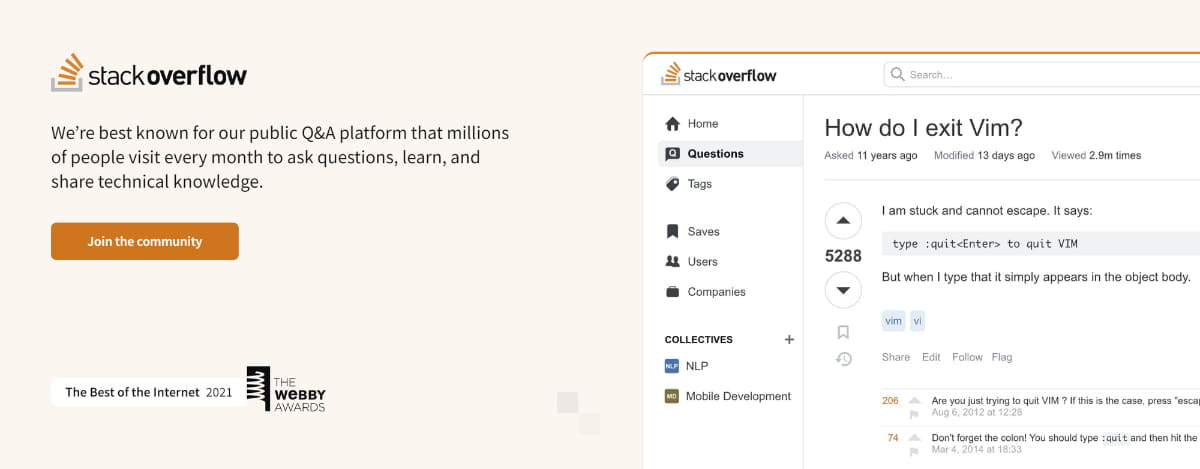This screenshot has height=469, width=1200.
Task: Open the question's activity history icon
Action: pyautogui.click(x=843, y=359)
